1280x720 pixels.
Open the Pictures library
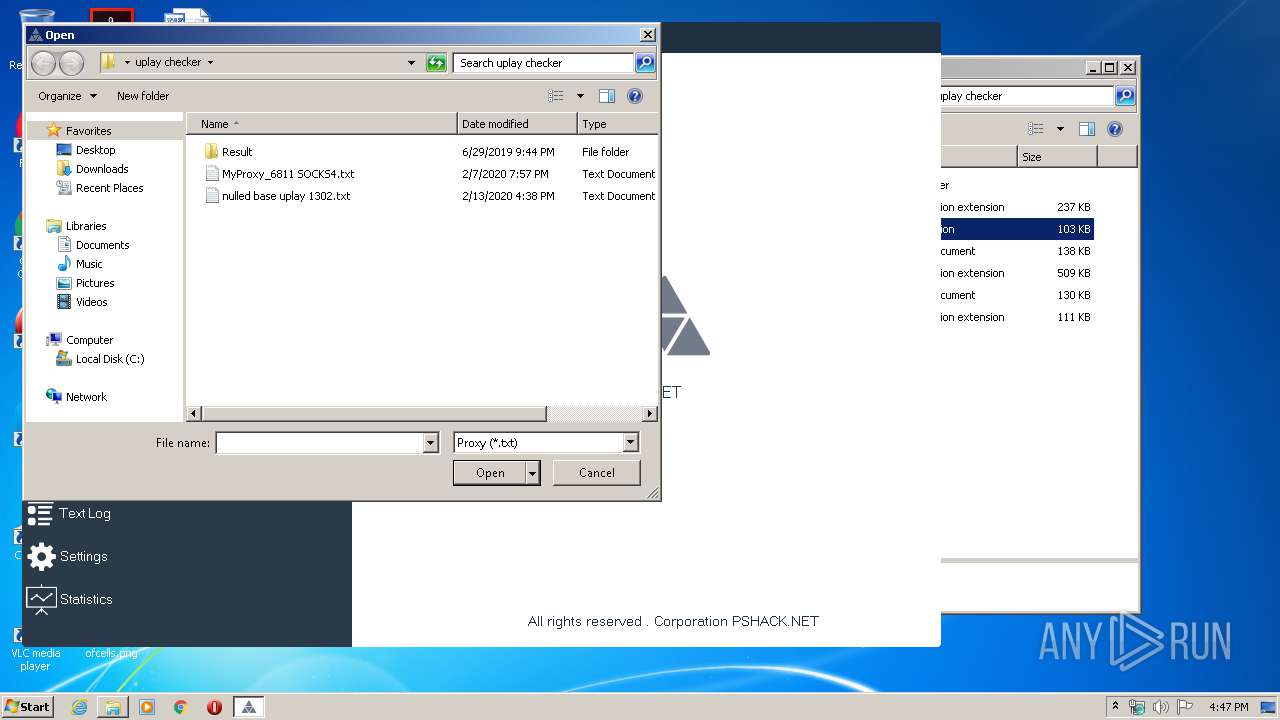95,283
